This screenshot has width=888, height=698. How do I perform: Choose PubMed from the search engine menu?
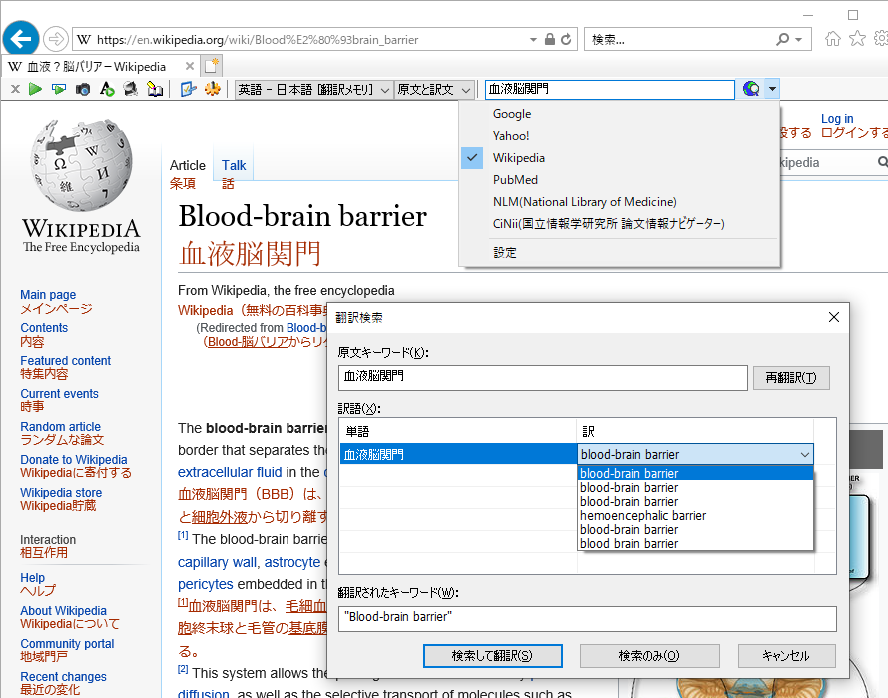[515, 180]
